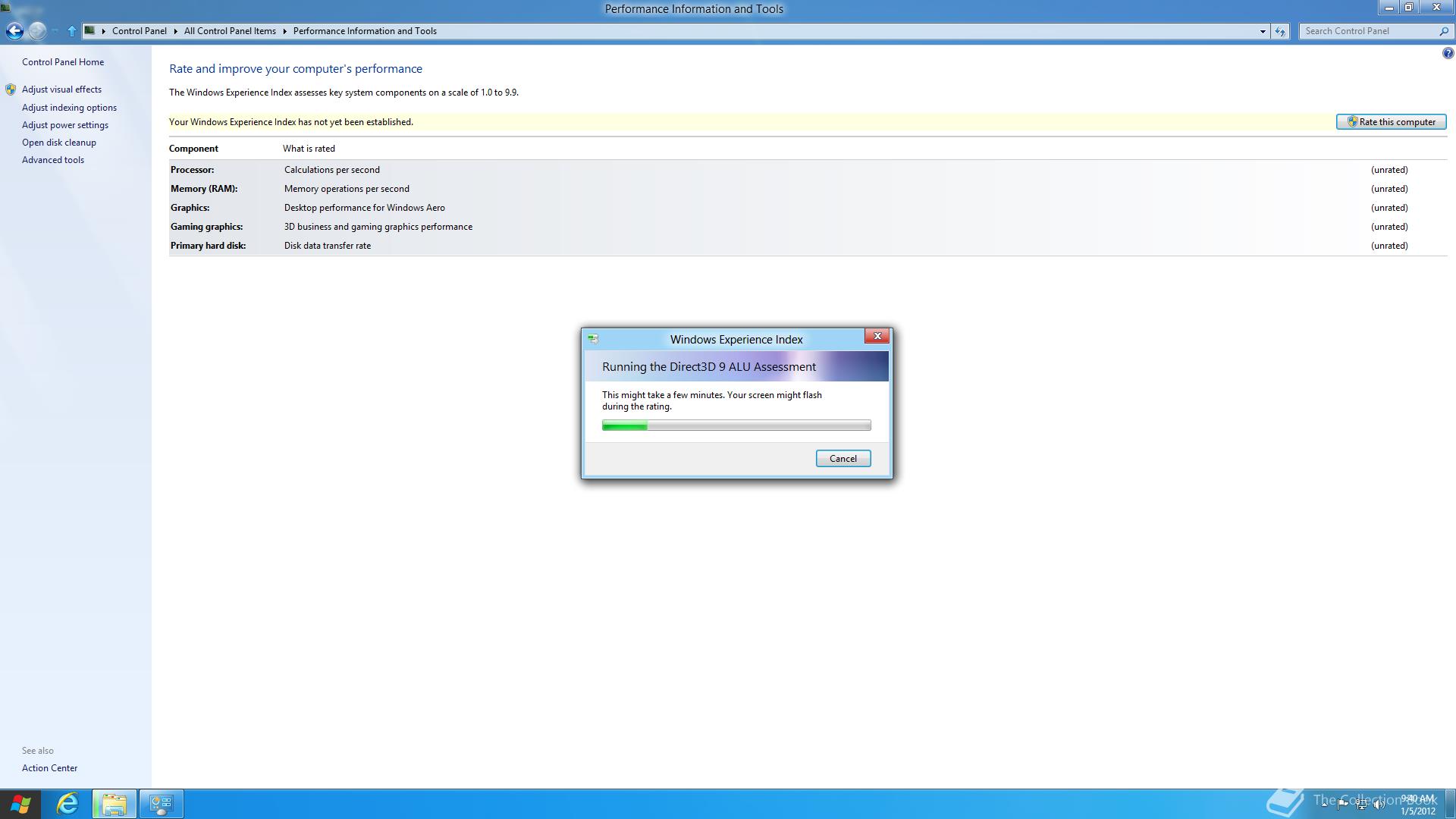Click the Control Panel icon in address bar
Image resolution: width=1456 pixels, height=819 pixels.
coord(89,31)
